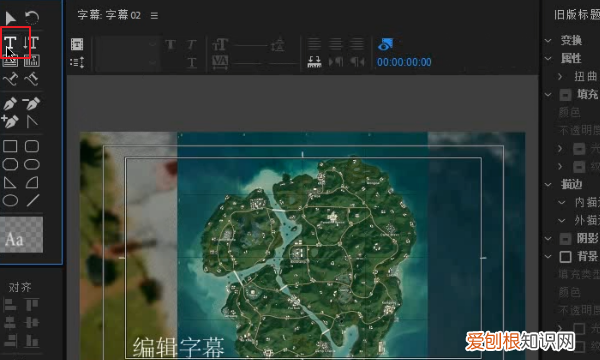Align text right

(357, 44)
